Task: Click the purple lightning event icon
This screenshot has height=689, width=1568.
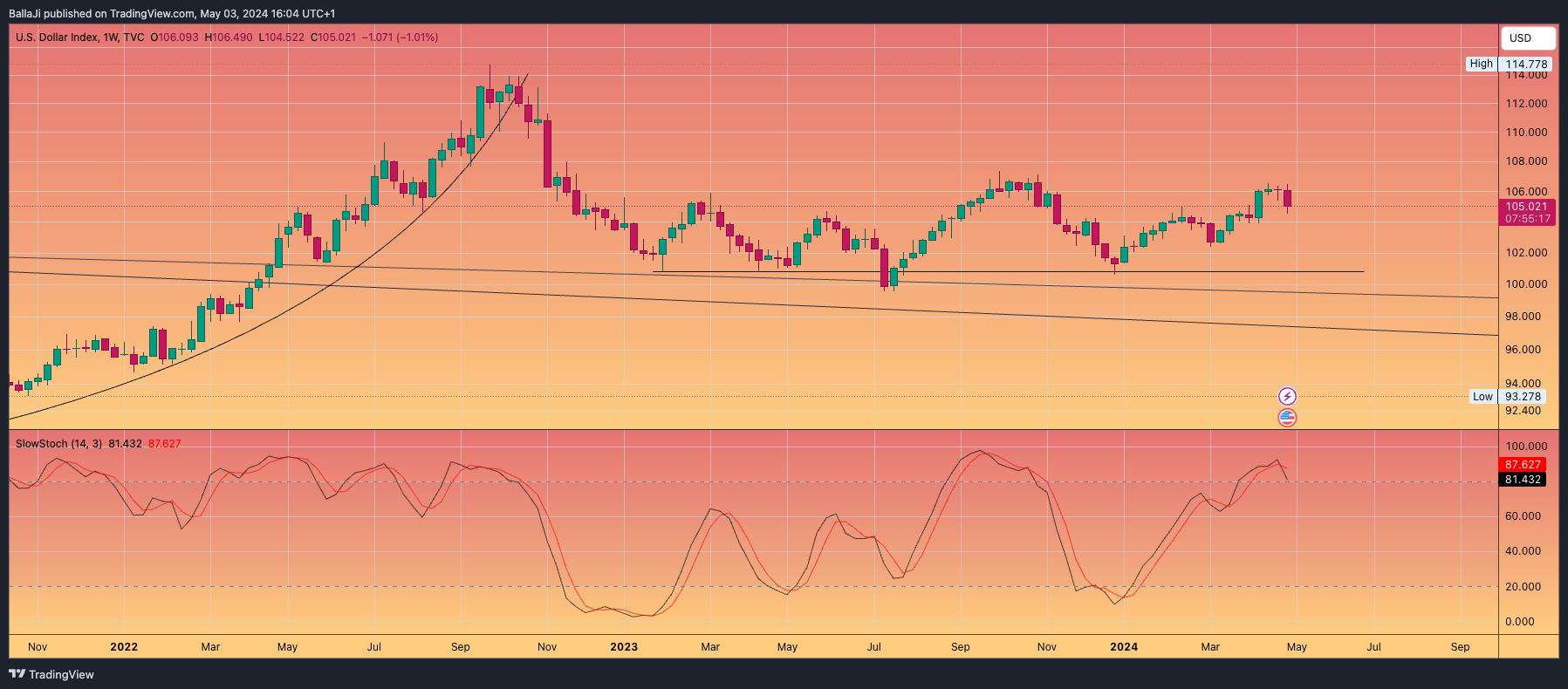Action: [x=1287, y=397]
